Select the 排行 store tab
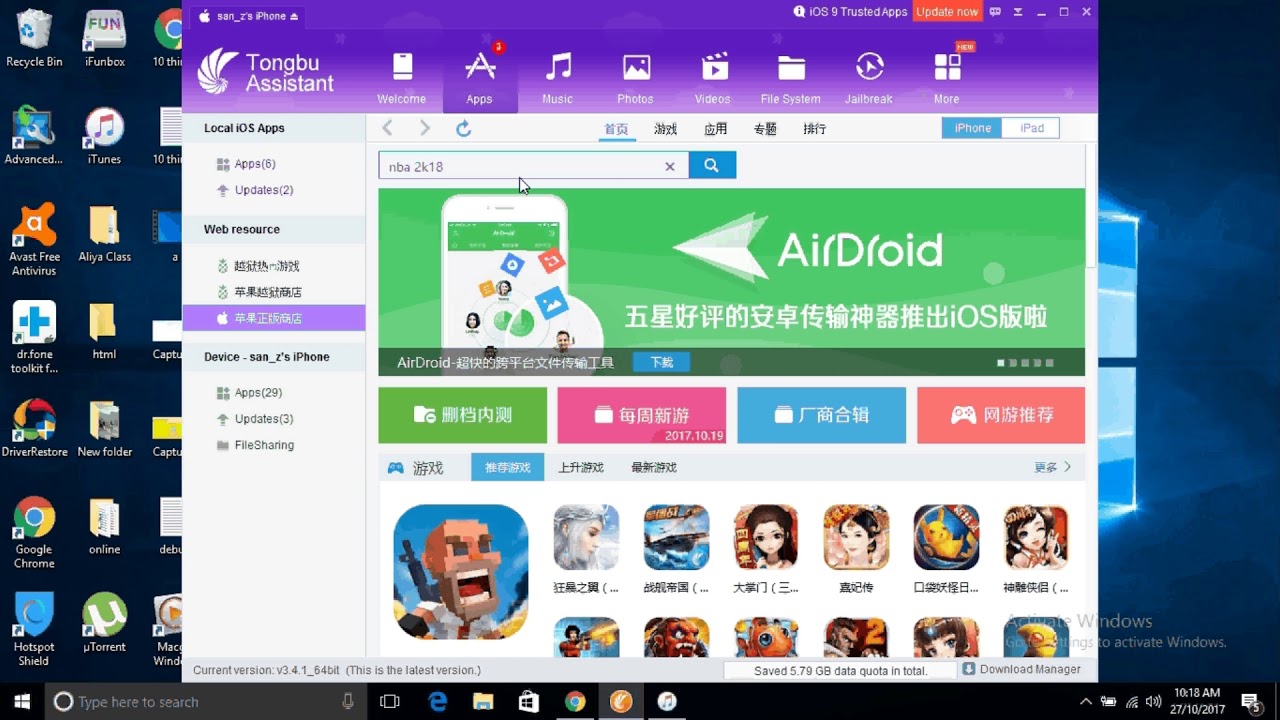The height and width of the screenshot is (720, 1280). point(815,129)
